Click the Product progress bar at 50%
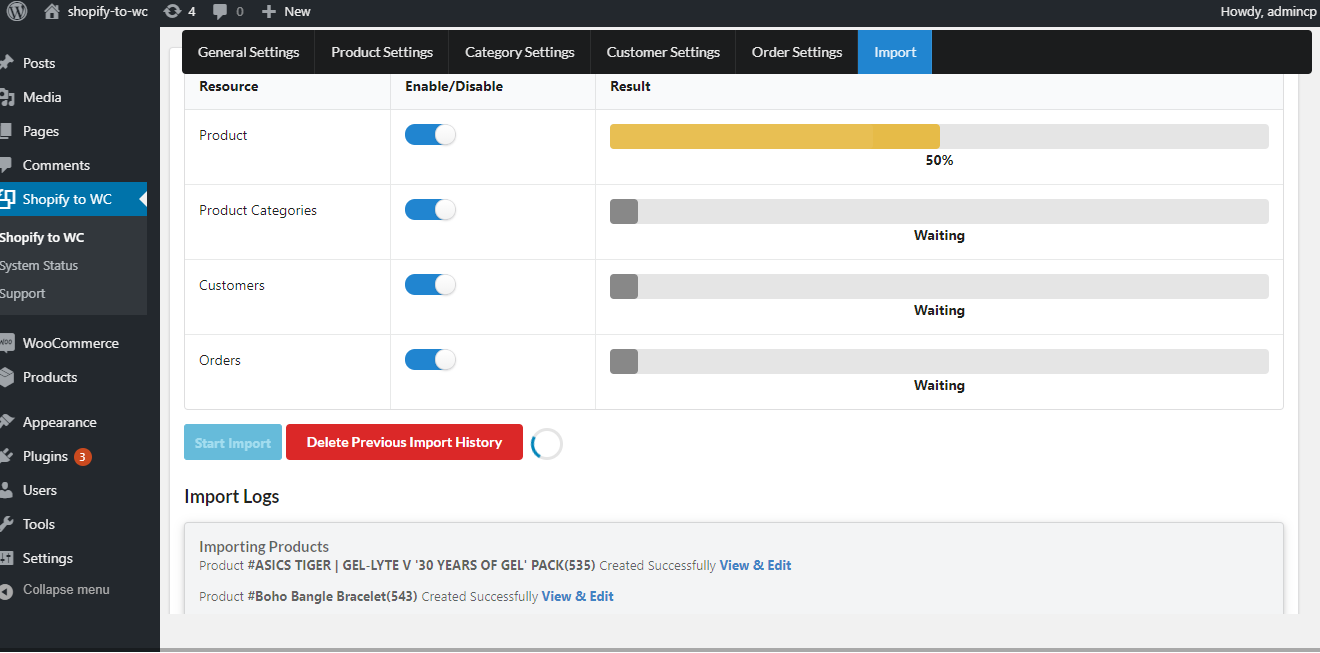The image size is (1320, 653). [939, 136]
